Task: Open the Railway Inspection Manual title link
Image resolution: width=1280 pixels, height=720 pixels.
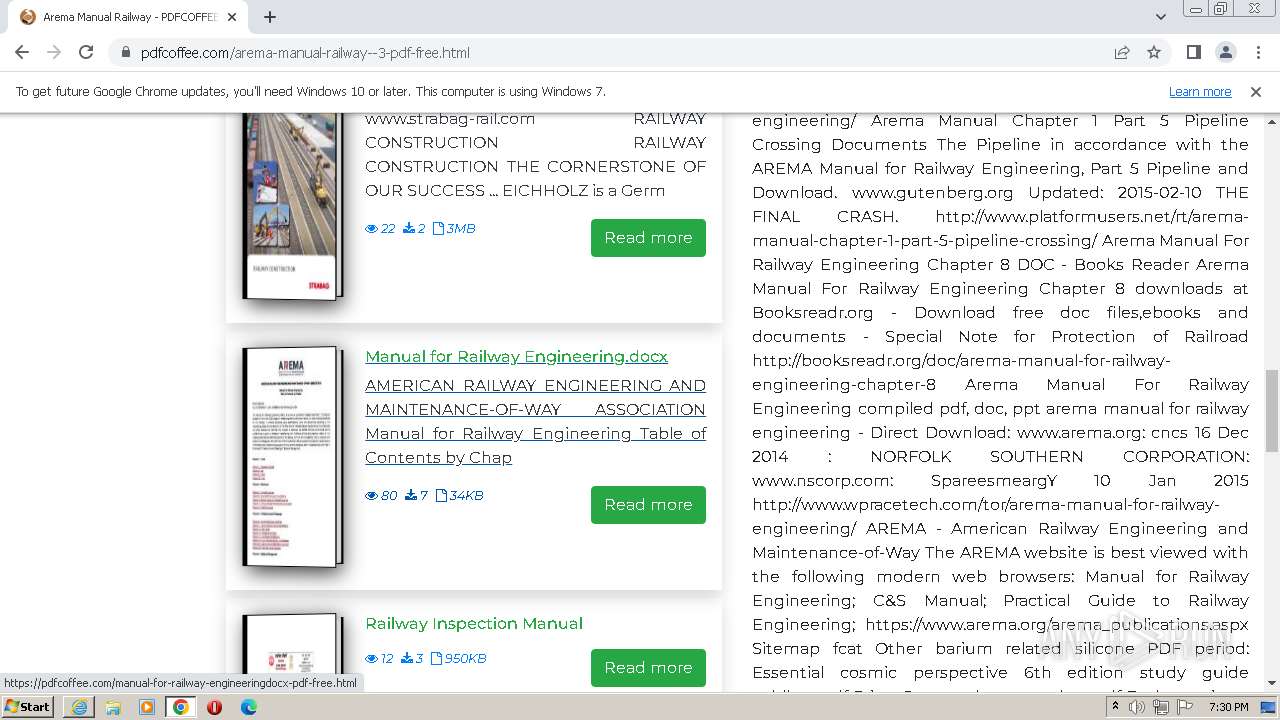Action: tap(474, 624)
